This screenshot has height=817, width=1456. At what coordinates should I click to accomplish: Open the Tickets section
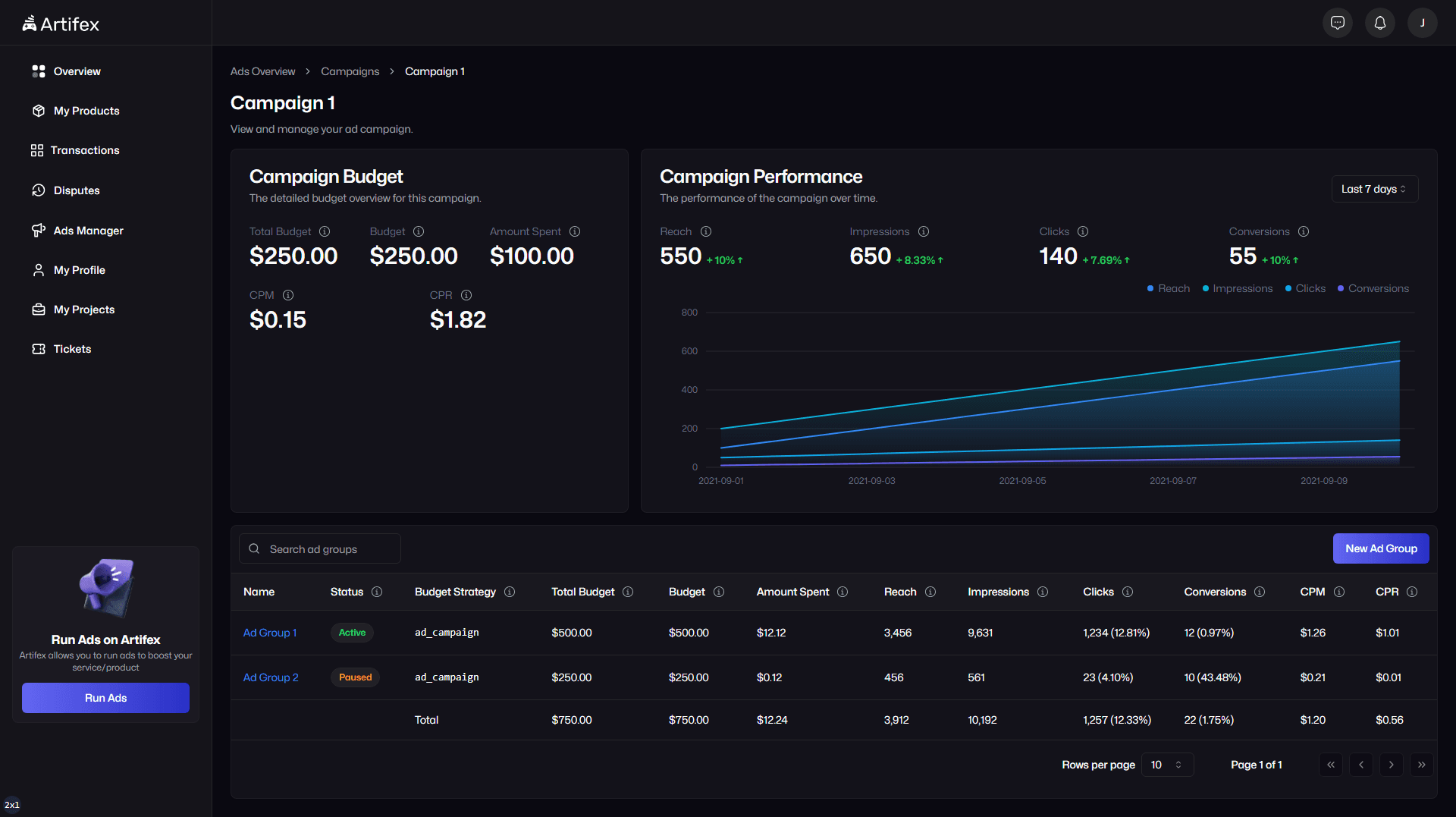72,349
